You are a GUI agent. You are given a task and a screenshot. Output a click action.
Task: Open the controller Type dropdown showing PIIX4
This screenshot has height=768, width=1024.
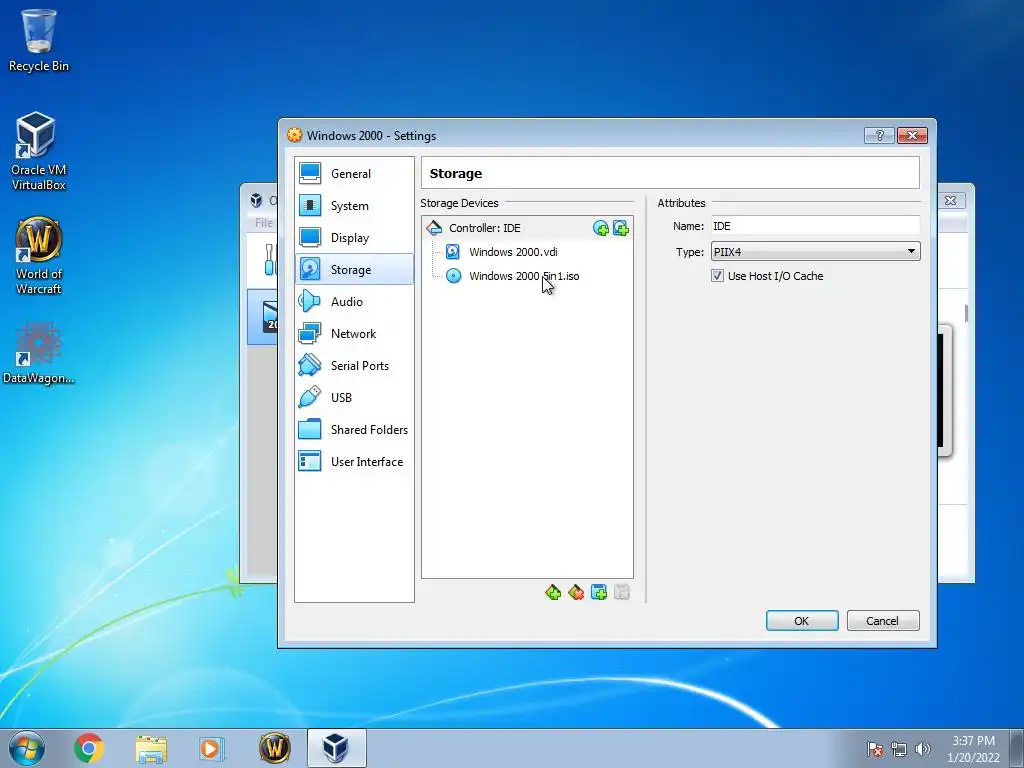point(815,251)
